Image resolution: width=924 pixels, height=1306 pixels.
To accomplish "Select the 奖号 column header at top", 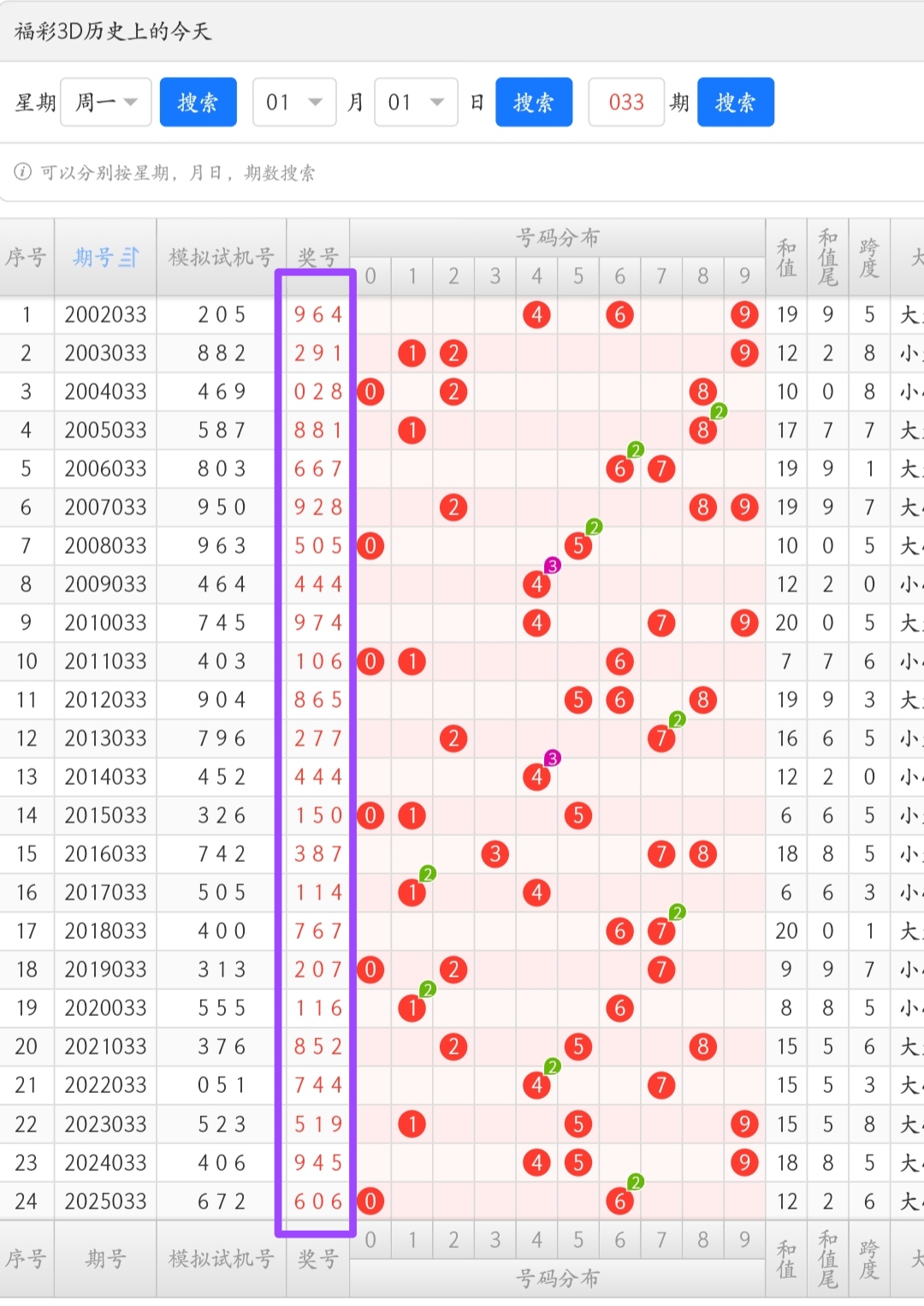I will coord(317,258).
